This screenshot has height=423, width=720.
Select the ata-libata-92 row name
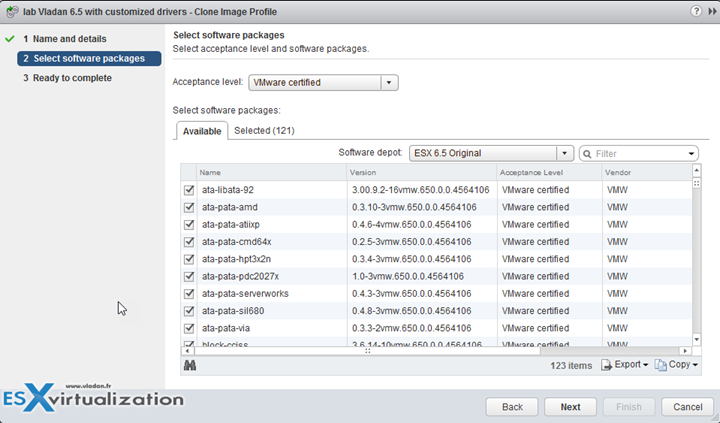(228, 190)
